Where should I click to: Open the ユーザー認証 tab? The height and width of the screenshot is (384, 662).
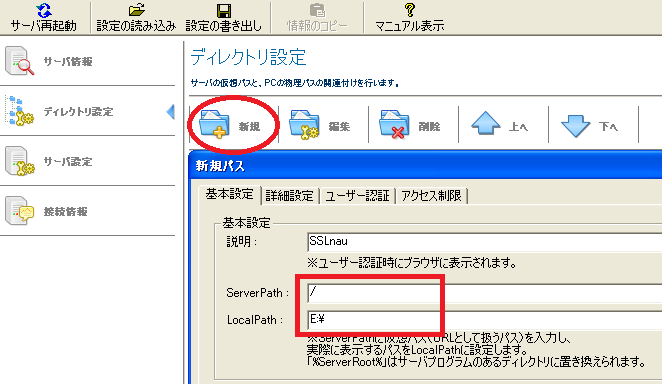(x=357, y=196)
